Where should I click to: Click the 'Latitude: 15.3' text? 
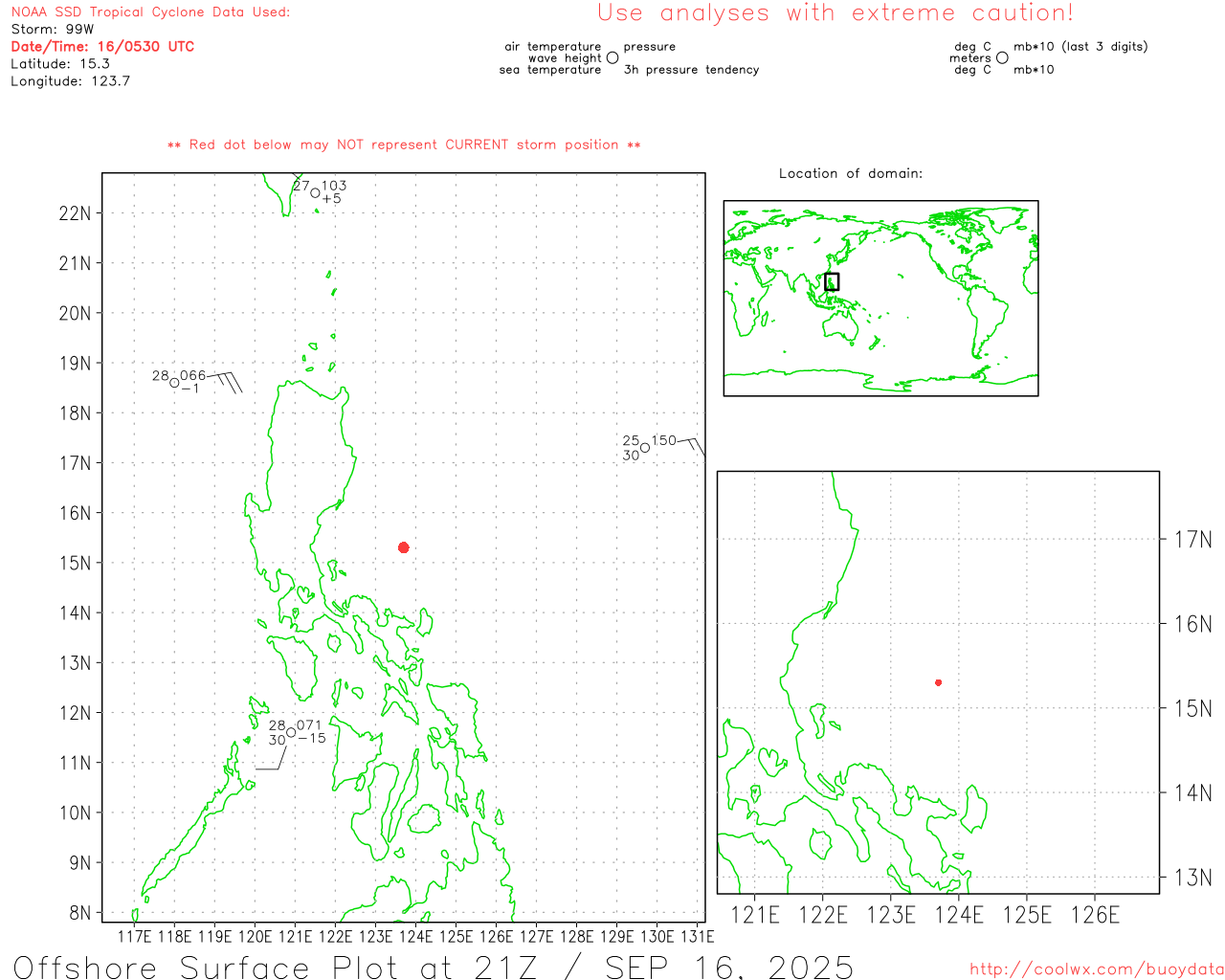pyautogui.click(x=60, y=64)
